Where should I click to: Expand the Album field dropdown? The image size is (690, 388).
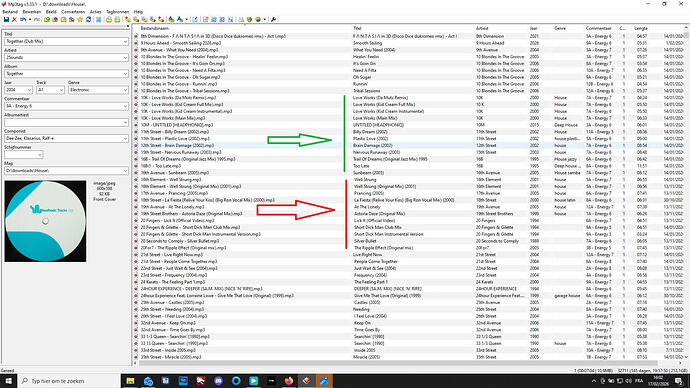click(x=125, y=74)
